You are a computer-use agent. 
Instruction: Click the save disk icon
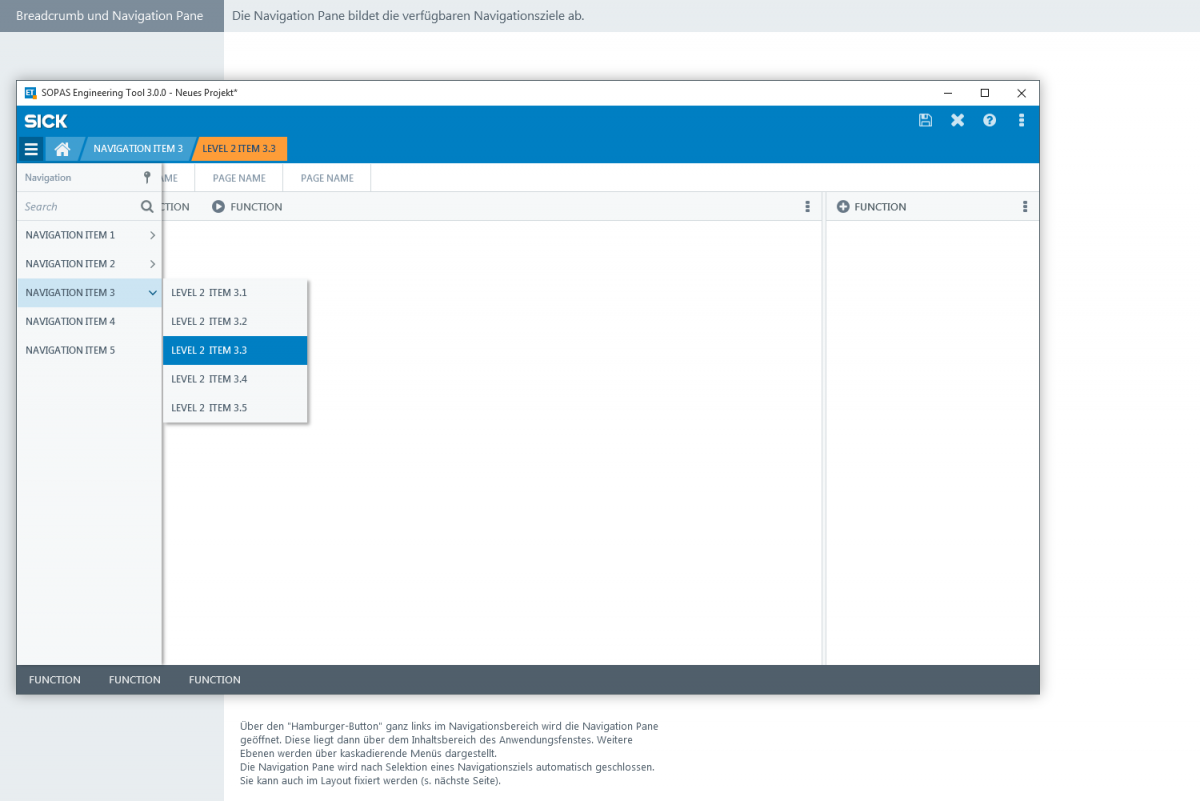click(x=925, y=120)
